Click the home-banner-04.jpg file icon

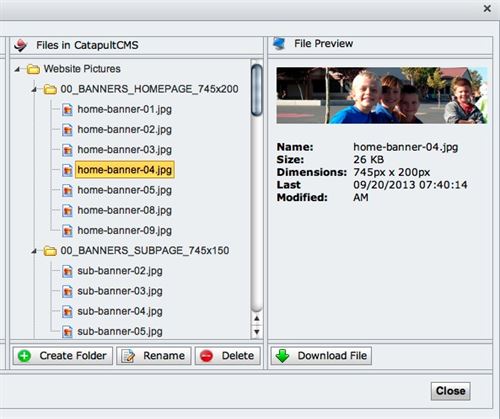[67, 170]
